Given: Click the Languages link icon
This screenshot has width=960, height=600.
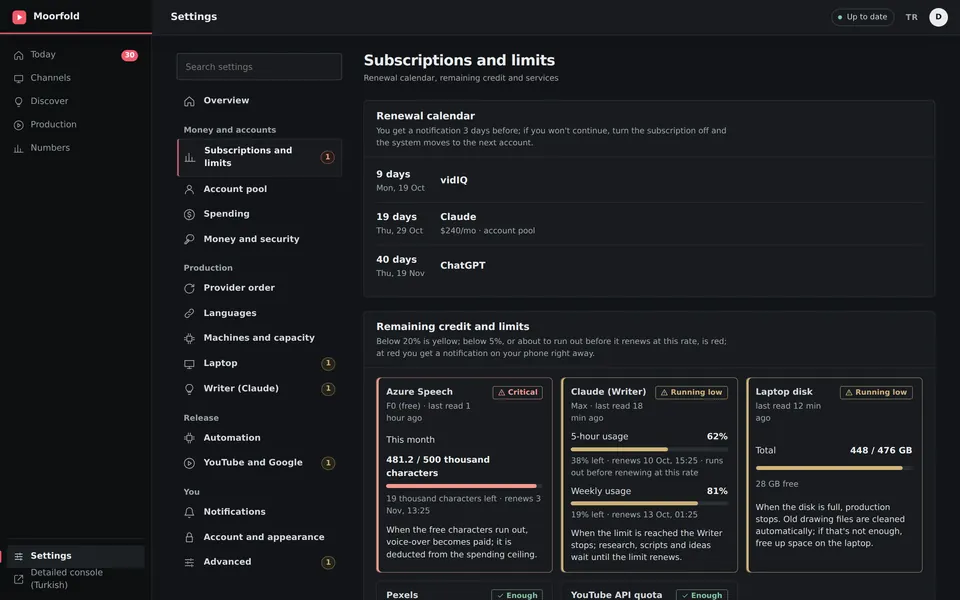Looking at the screenshot, I should click(x=189, y=313).
